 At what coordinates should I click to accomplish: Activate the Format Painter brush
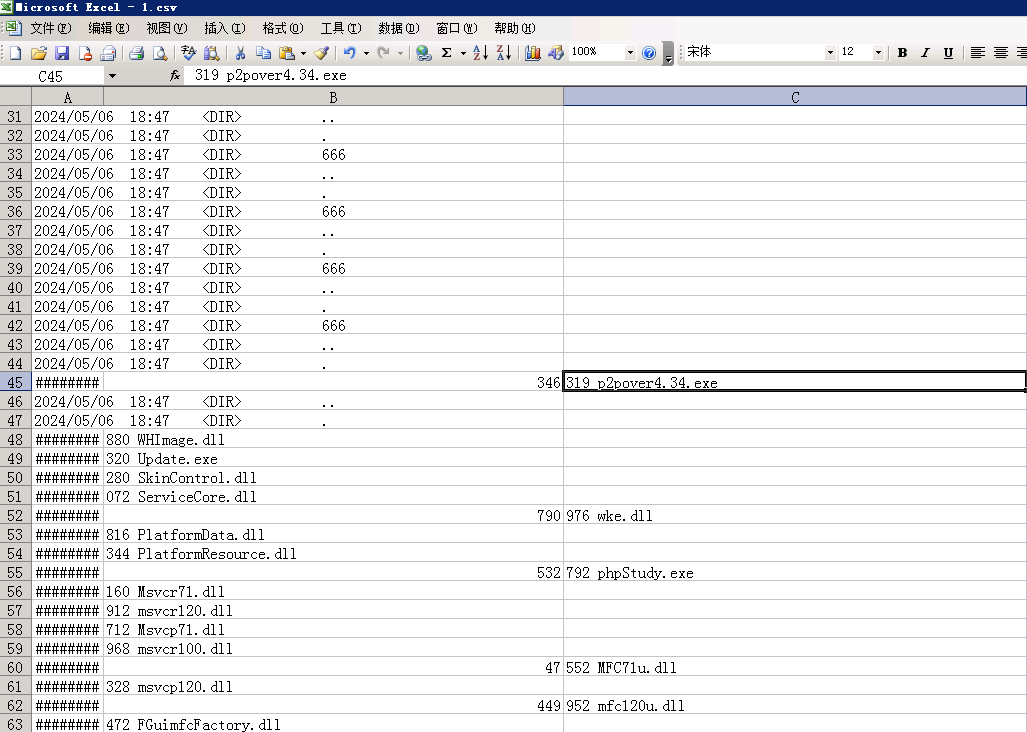(x=321, y=53)
